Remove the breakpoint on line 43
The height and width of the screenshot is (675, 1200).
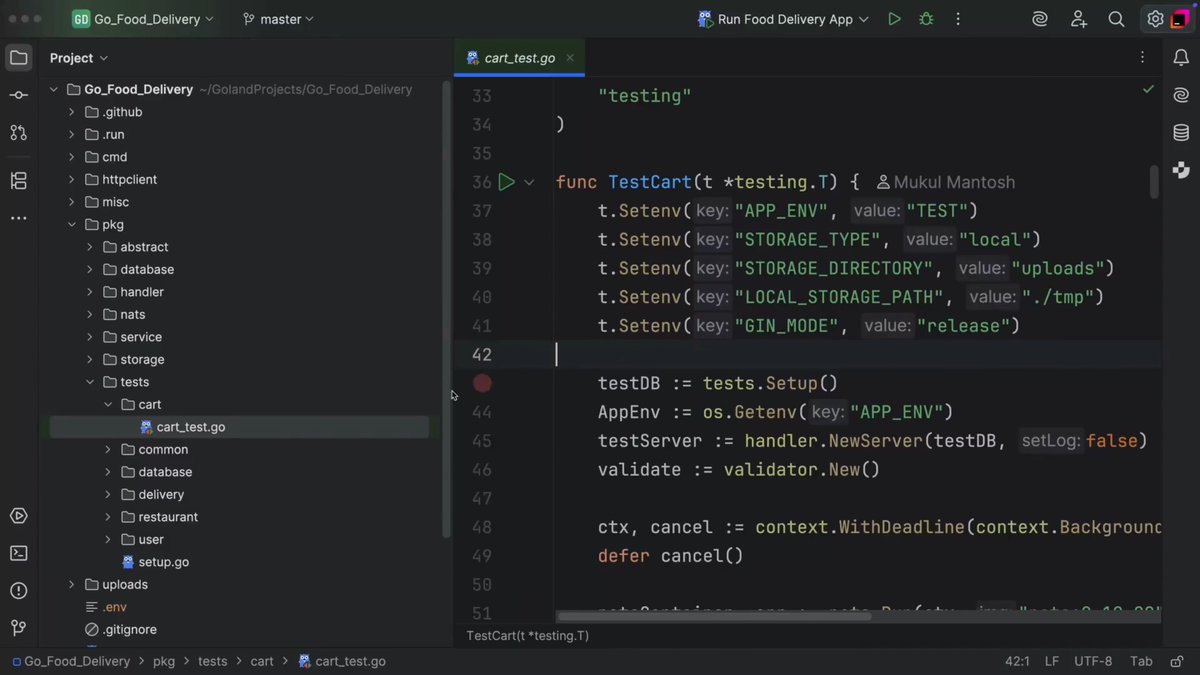482,383
